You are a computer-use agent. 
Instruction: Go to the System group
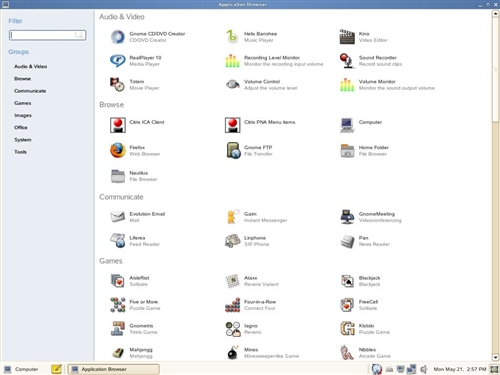pos(23,140)
